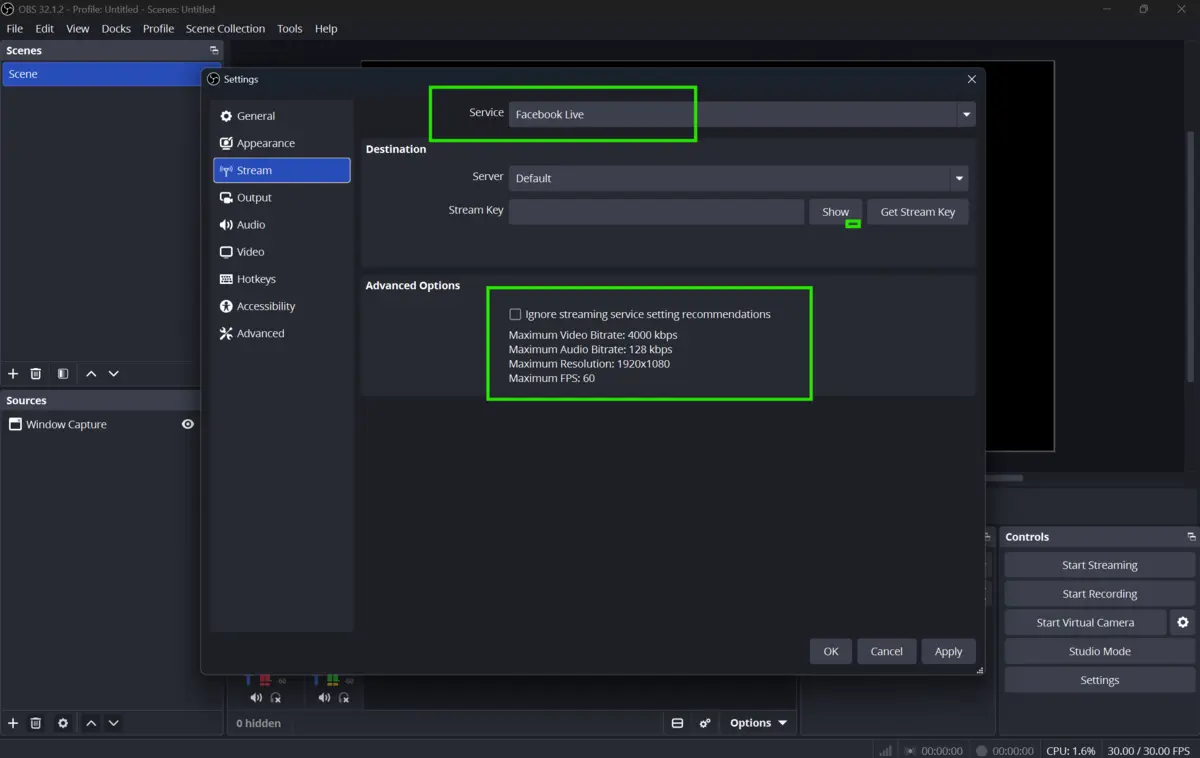Toggle mixer layout icon beside Options
Screen dimensions: 1200x758
click(x=677, y=723)
